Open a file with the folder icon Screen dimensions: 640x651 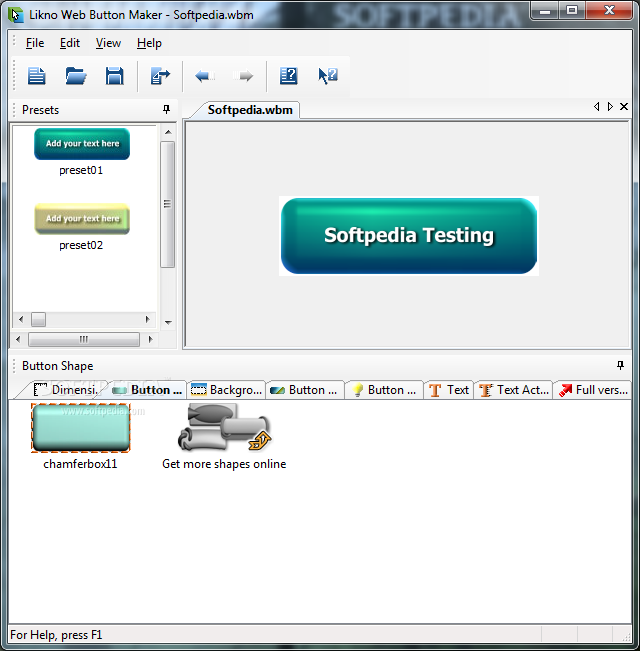[76, 76]
